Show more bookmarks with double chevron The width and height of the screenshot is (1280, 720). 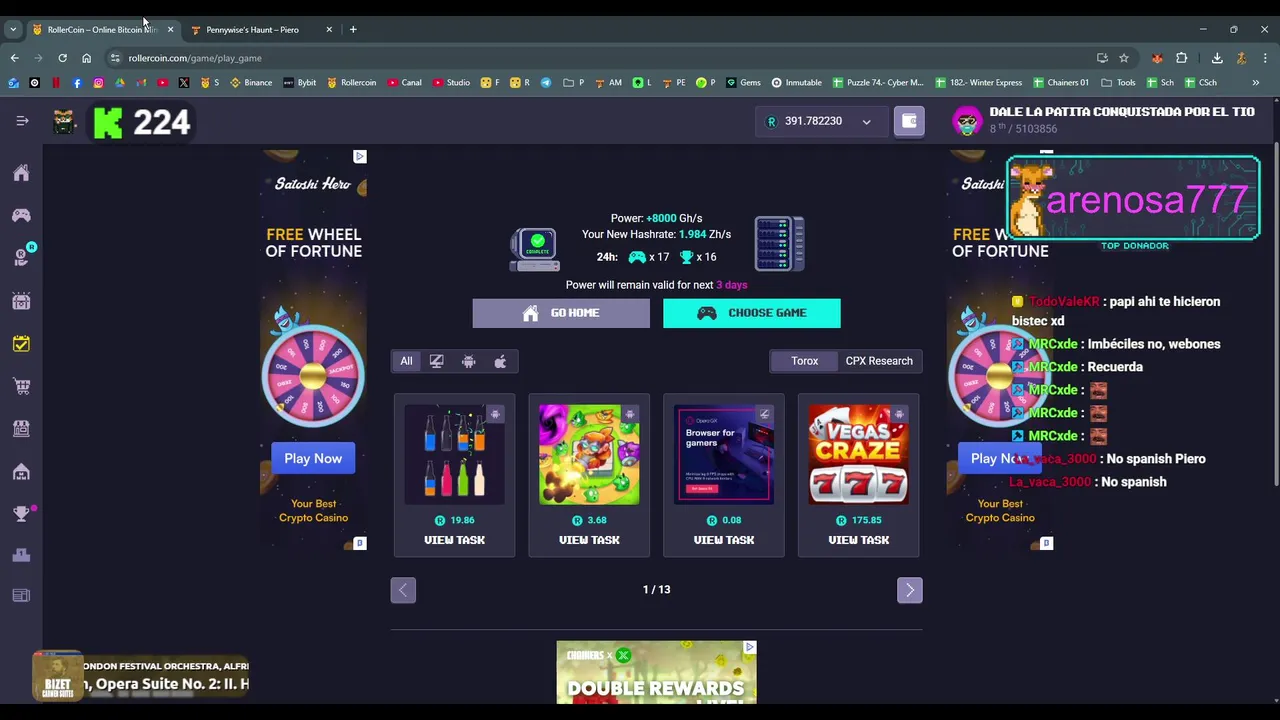[x=1255, y=82]
